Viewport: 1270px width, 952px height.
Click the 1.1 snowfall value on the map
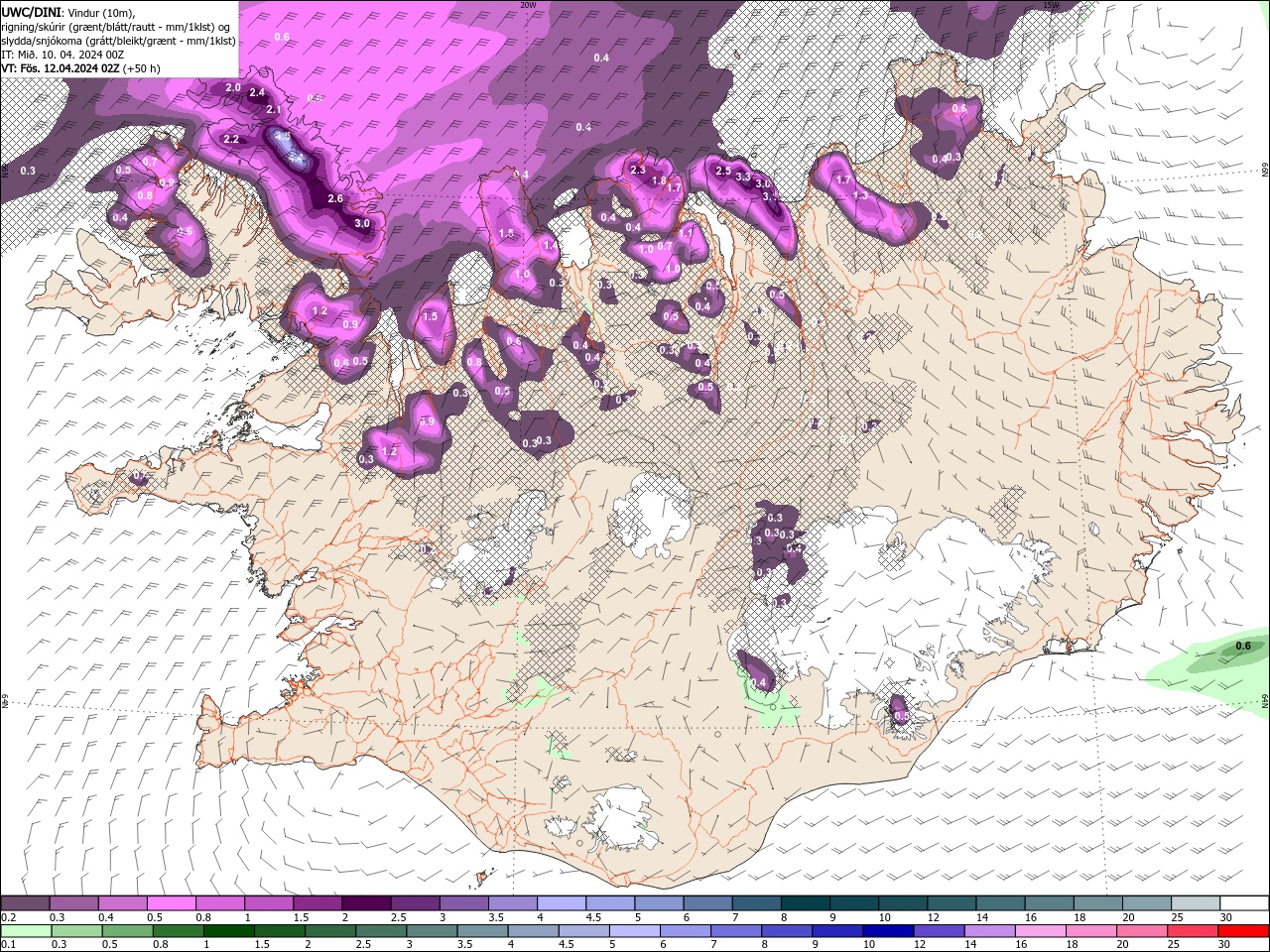[686, 233]
